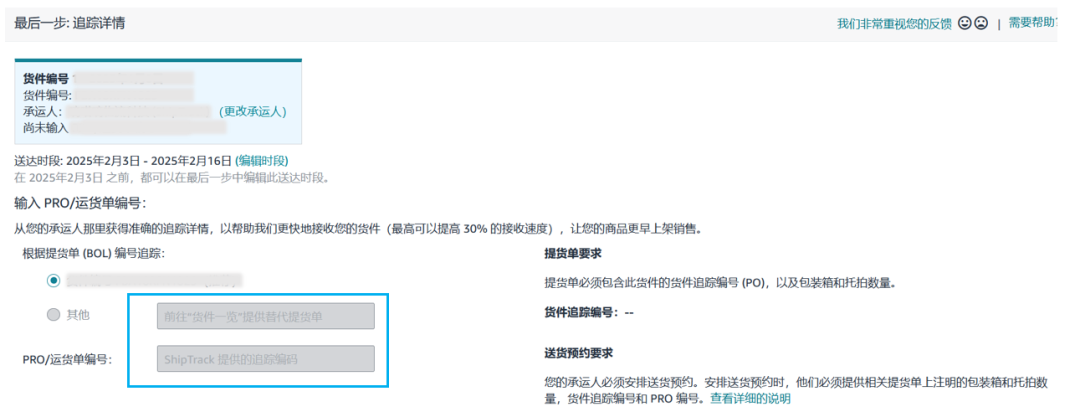Select the first BOL number radio button
This screenshot has height=412, width=1080.
tap(54, 281)
